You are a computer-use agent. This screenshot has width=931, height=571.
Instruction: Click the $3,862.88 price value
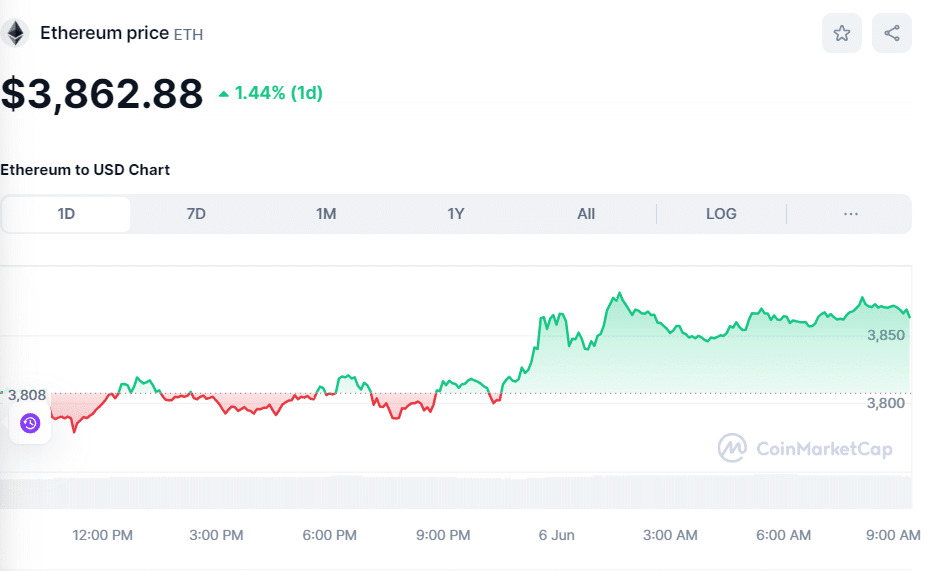coord(102,94)
